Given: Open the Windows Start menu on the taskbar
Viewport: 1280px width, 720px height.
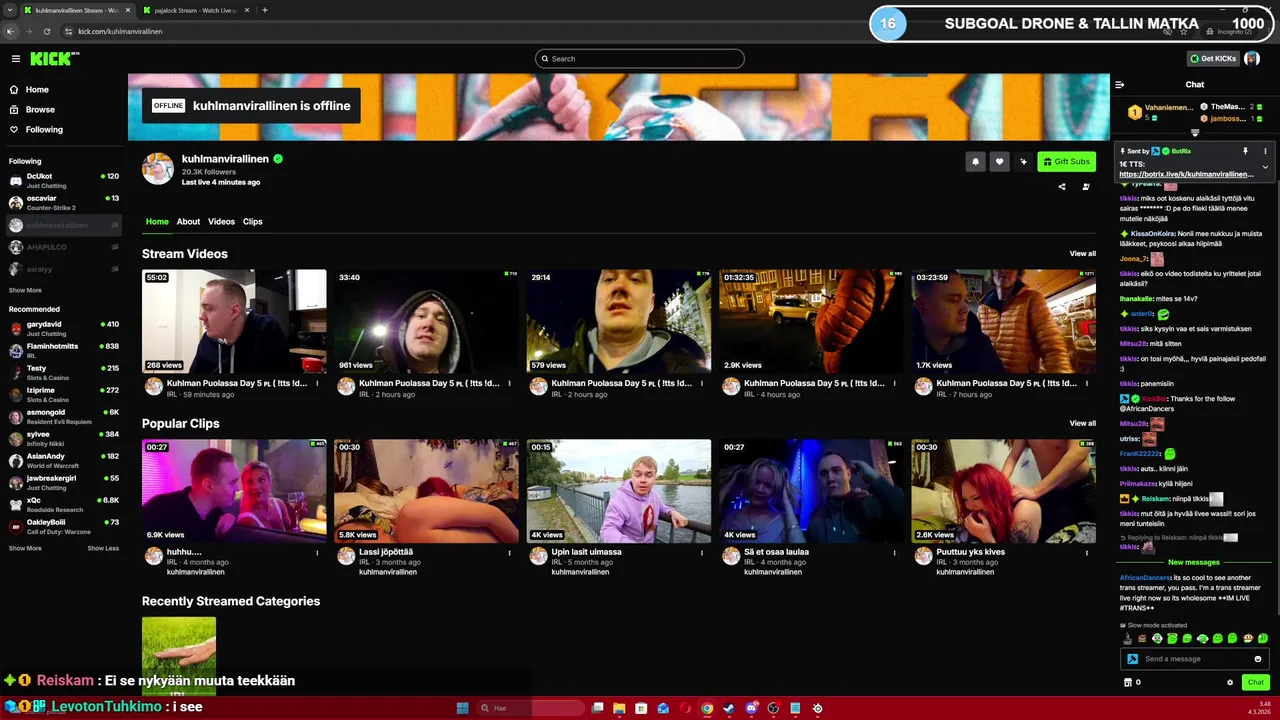Looking at the screenshot, I should 462,708.
